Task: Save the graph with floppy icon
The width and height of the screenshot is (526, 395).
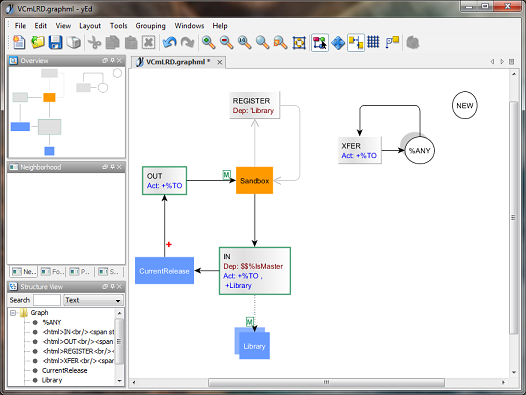Action: pos(55,43)
